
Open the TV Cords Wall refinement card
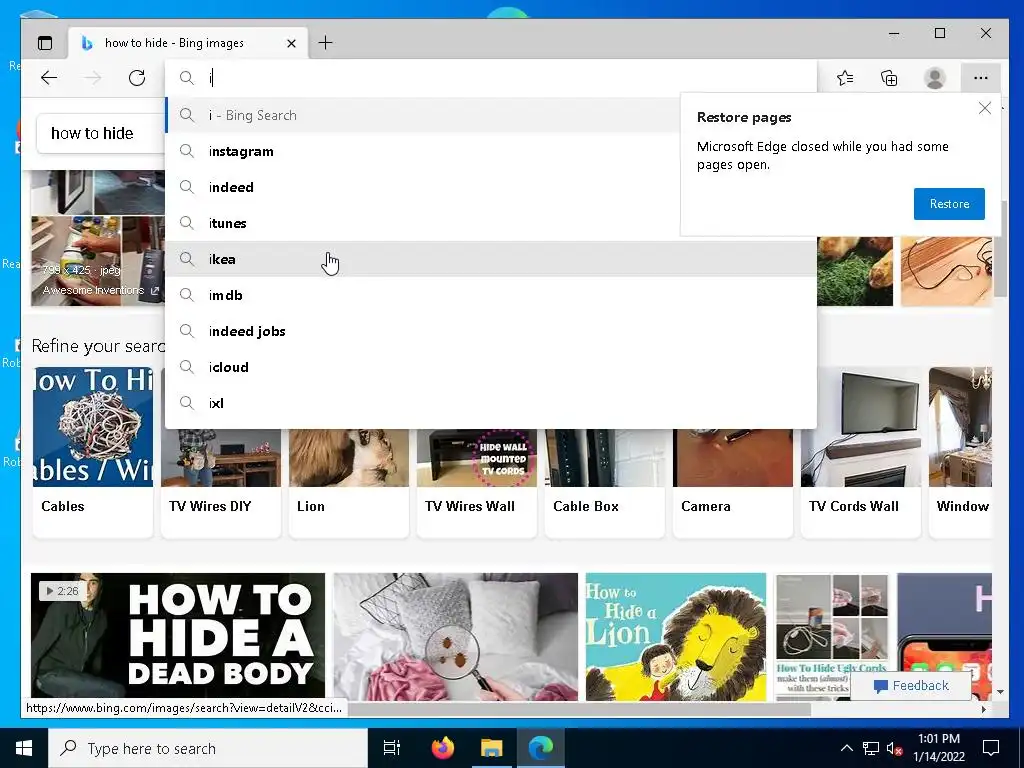pyautogui.click(x=861, y=452)
